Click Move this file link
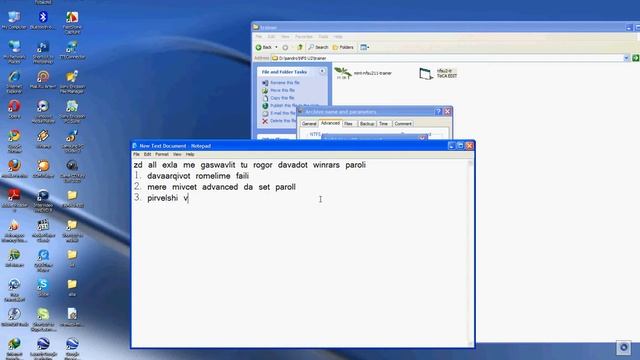 (282, 90)
